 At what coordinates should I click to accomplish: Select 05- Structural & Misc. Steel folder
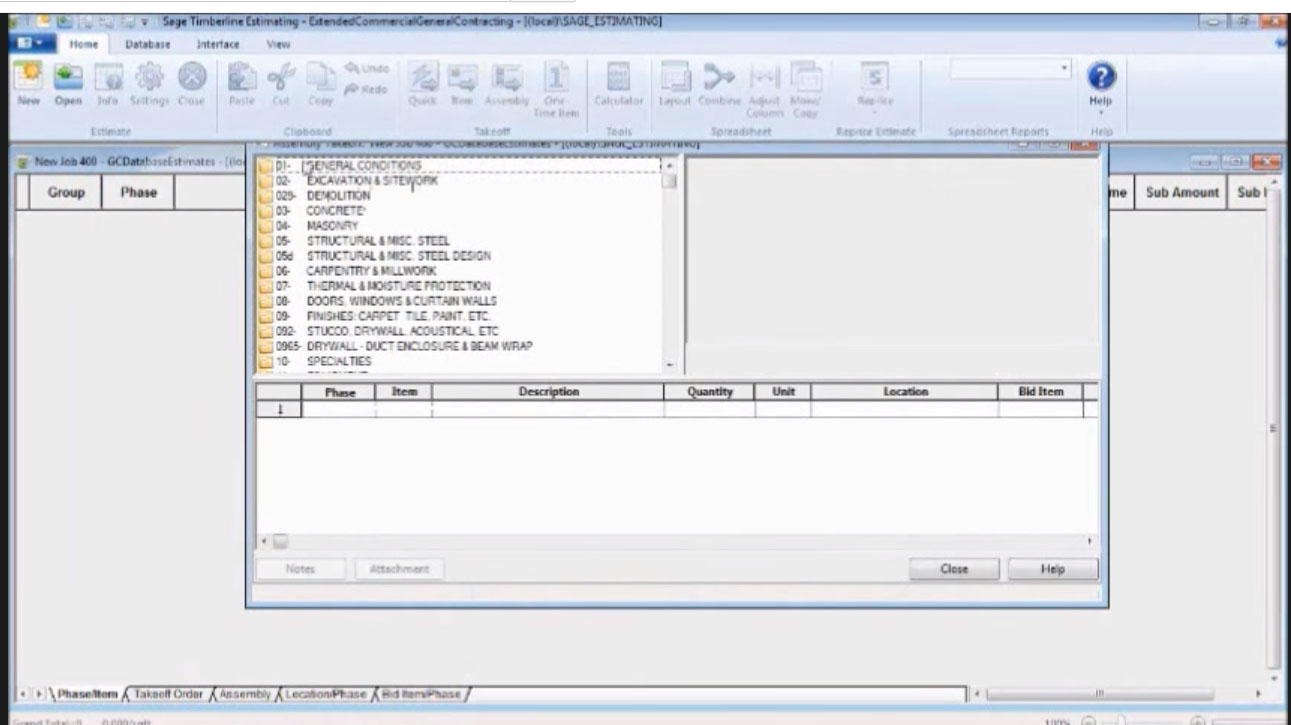(354, 241)
